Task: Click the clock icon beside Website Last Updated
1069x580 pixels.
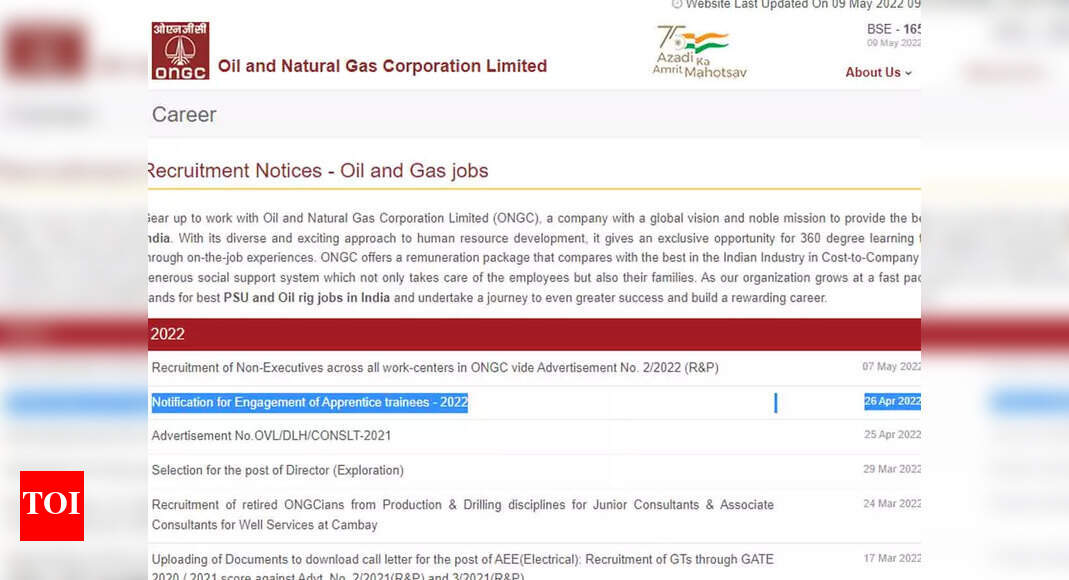Action: coord(676,4)
